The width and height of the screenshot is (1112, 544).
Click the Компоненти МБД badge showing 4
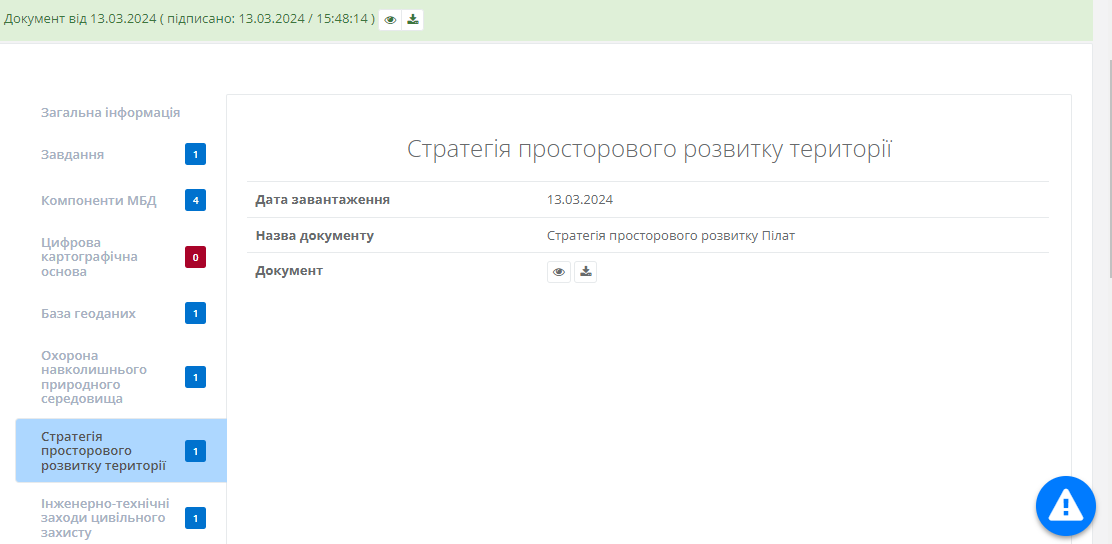(196, 200)
